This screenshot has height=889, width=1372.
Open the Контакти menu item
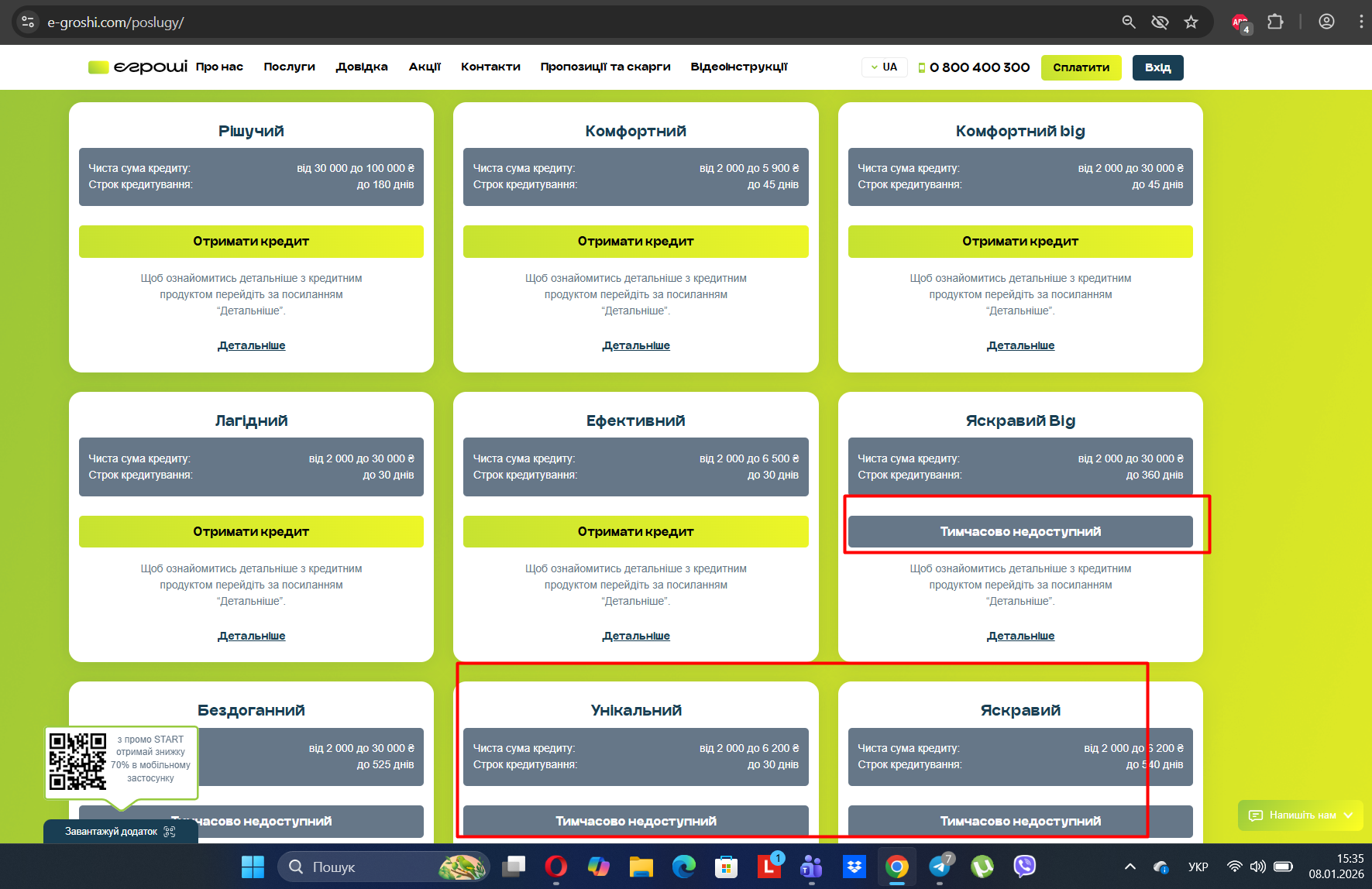pos(490,67)
